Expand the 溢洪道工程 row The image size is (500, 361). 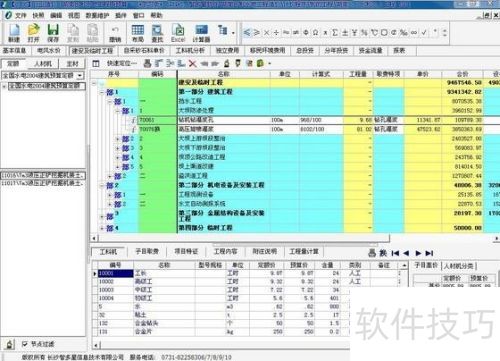110,176
